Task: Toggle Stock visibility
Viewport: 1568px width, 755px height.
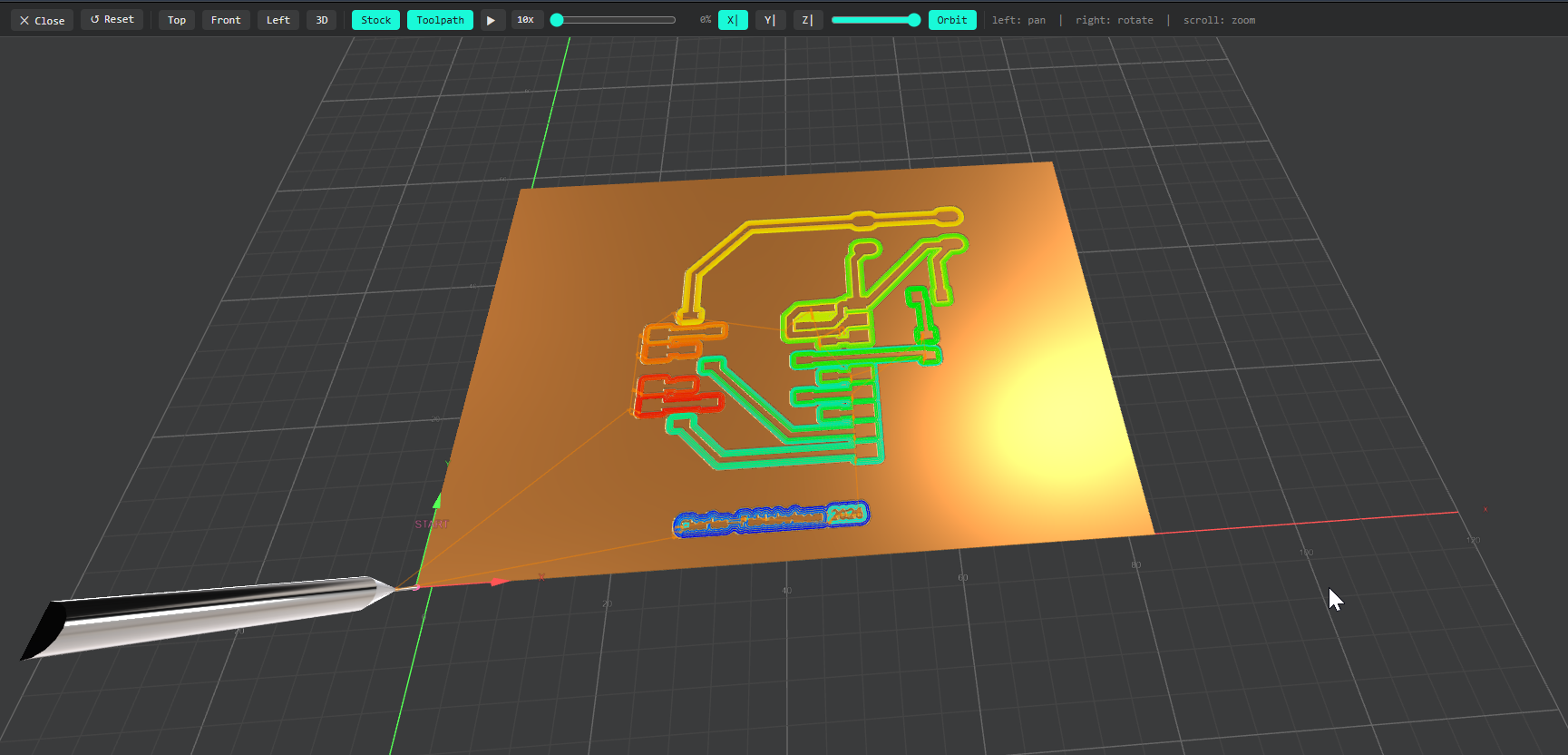Action: (x=375, y=20)
